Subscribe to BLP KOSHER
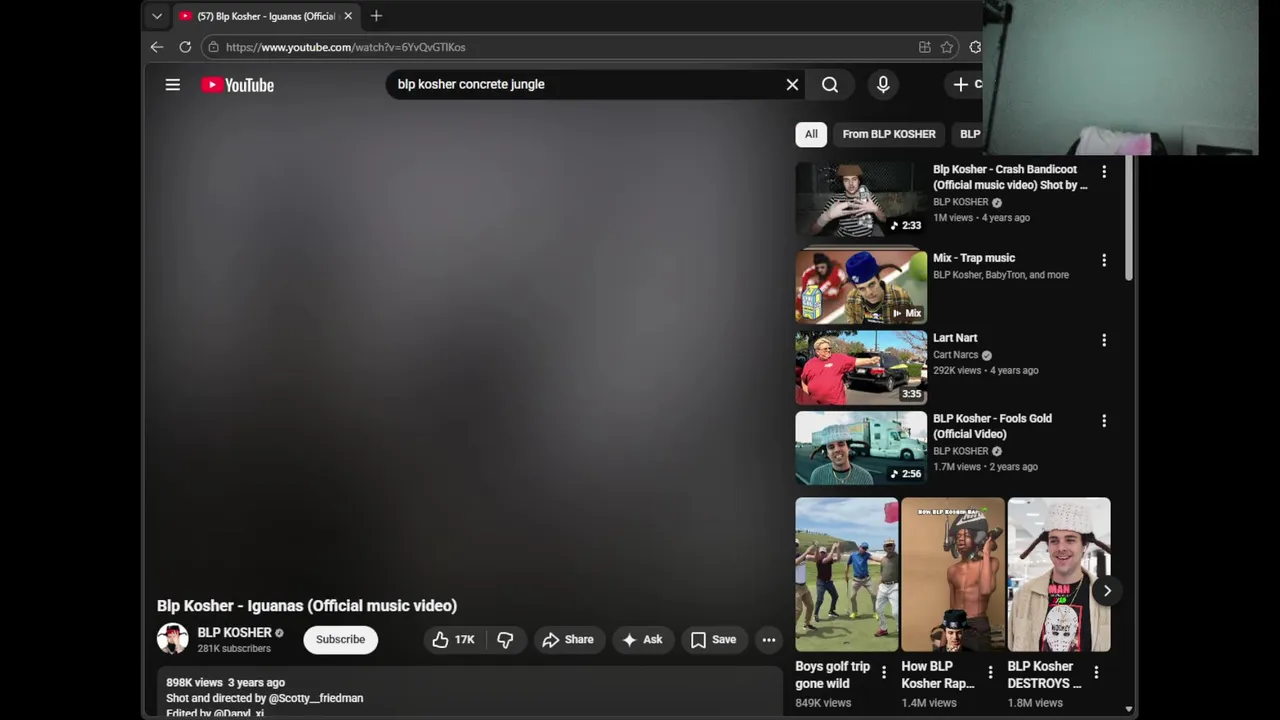1280x720 pixels. [x=341, y=640]
